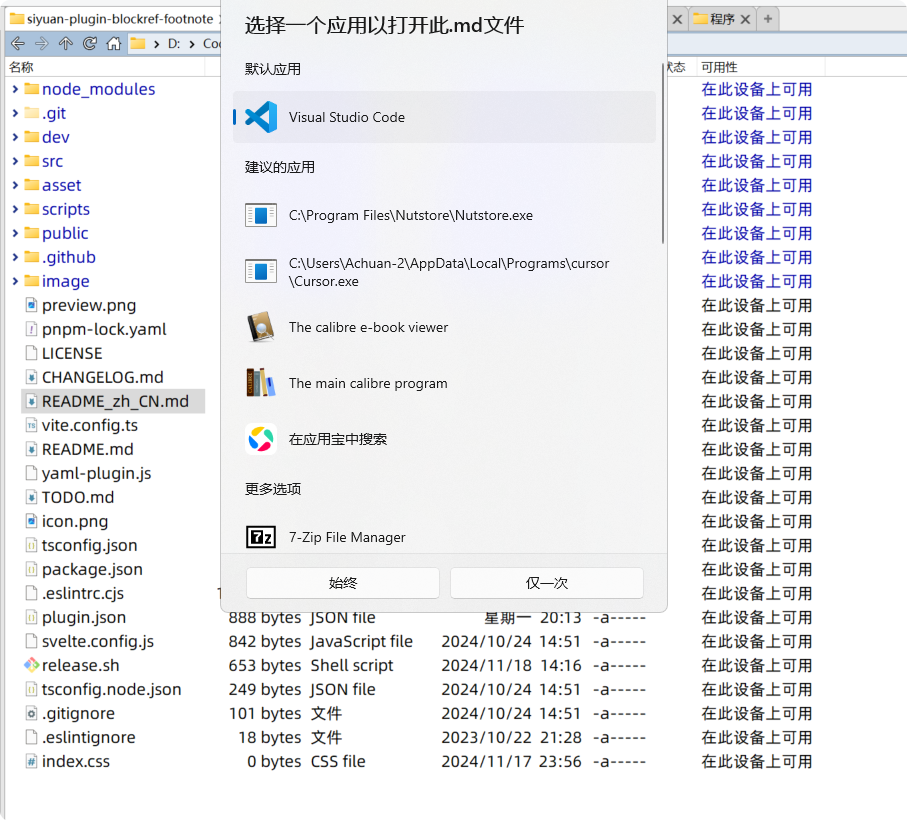This screenshot has height=821, width=907.
Task: Pick The calibre e-book viewer
Action: pyautogui.click(x=444, y=327)
